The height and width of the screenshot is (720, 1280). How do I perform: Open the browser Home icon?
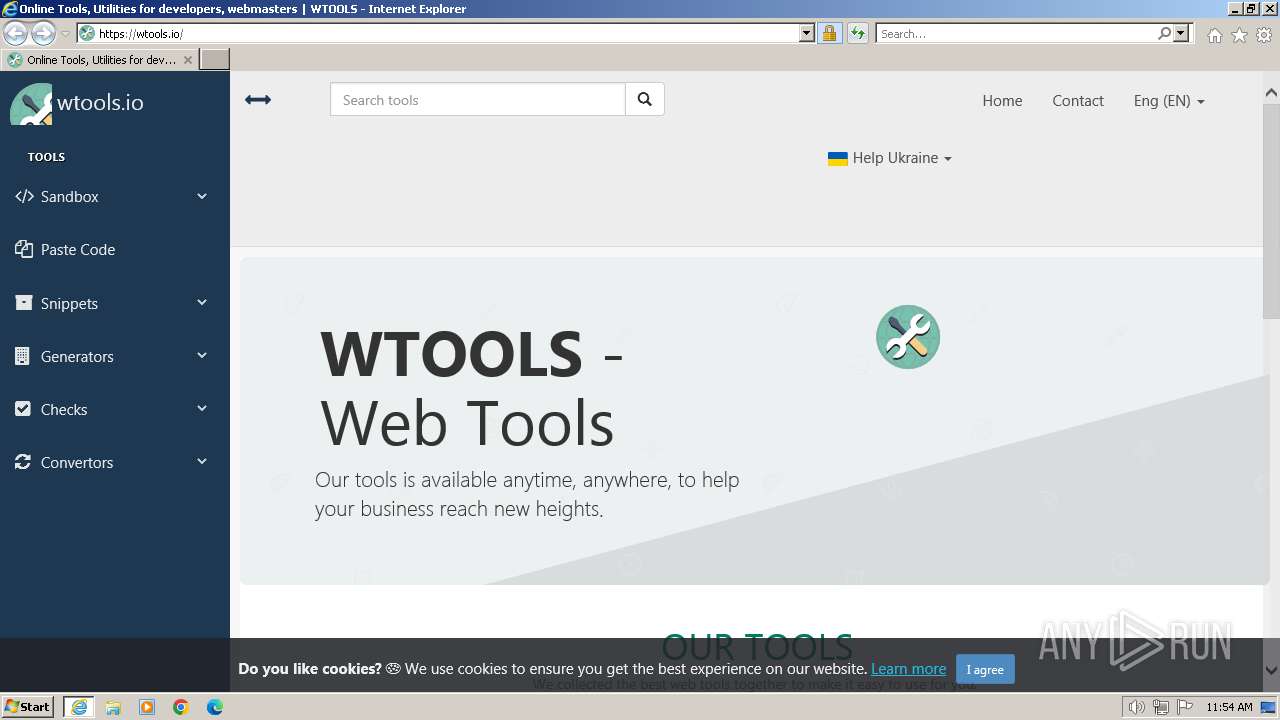(x=1214, y=35)
